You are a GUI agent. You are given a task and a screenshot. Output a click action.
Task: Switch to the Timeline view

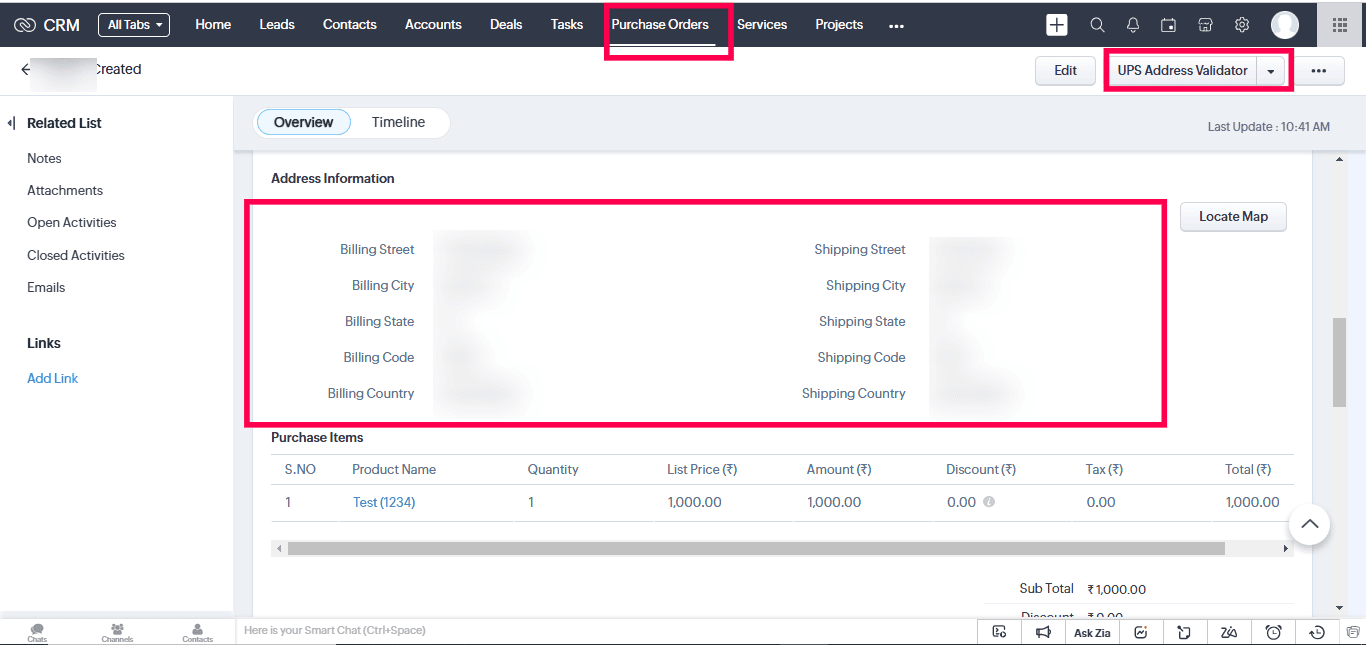coord(398,122)
